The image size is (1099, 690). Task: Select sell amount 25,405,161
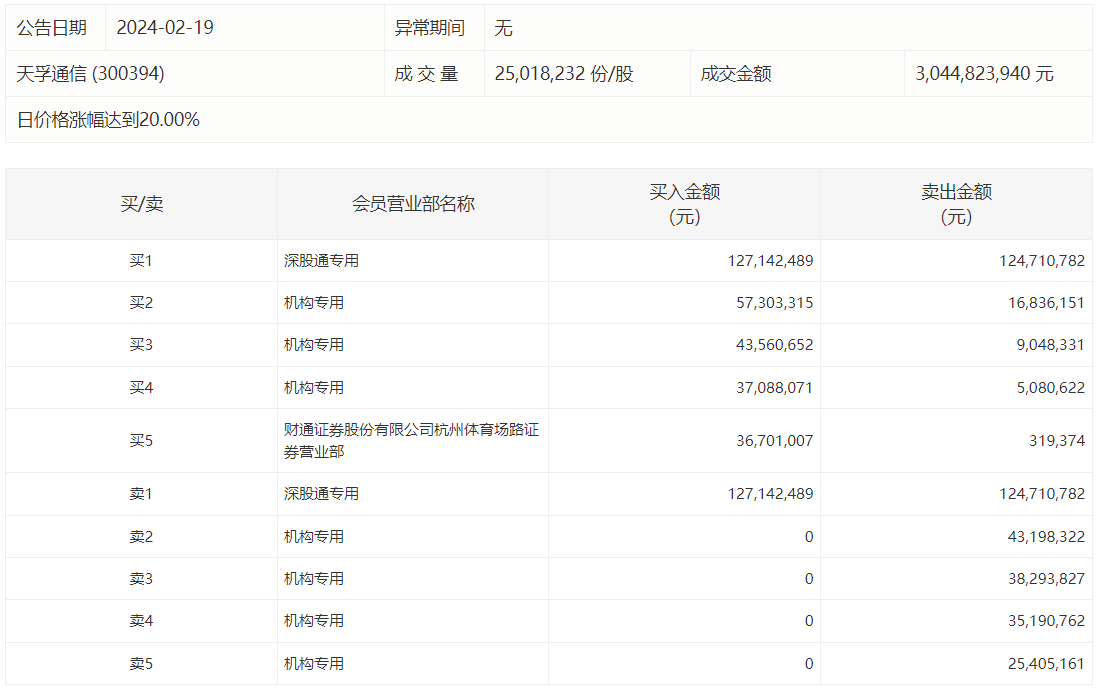(1046, 664)
